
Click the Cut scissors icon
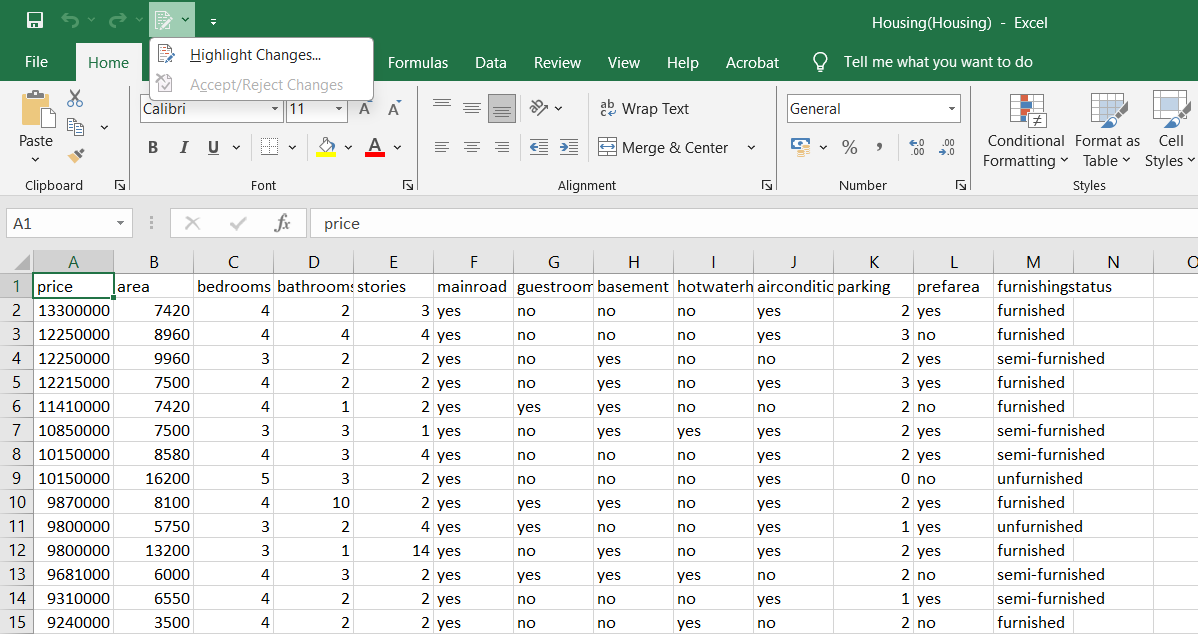point(75,99)
